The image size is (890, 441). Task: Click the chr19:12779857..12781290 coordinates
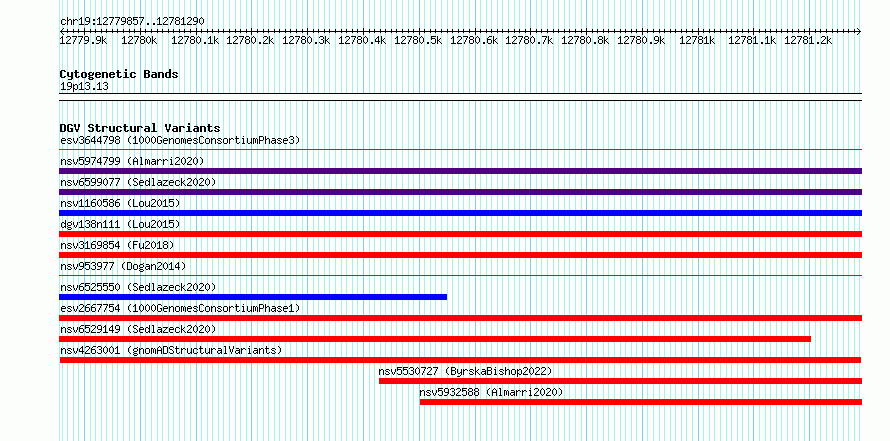(x=132, y=21)
